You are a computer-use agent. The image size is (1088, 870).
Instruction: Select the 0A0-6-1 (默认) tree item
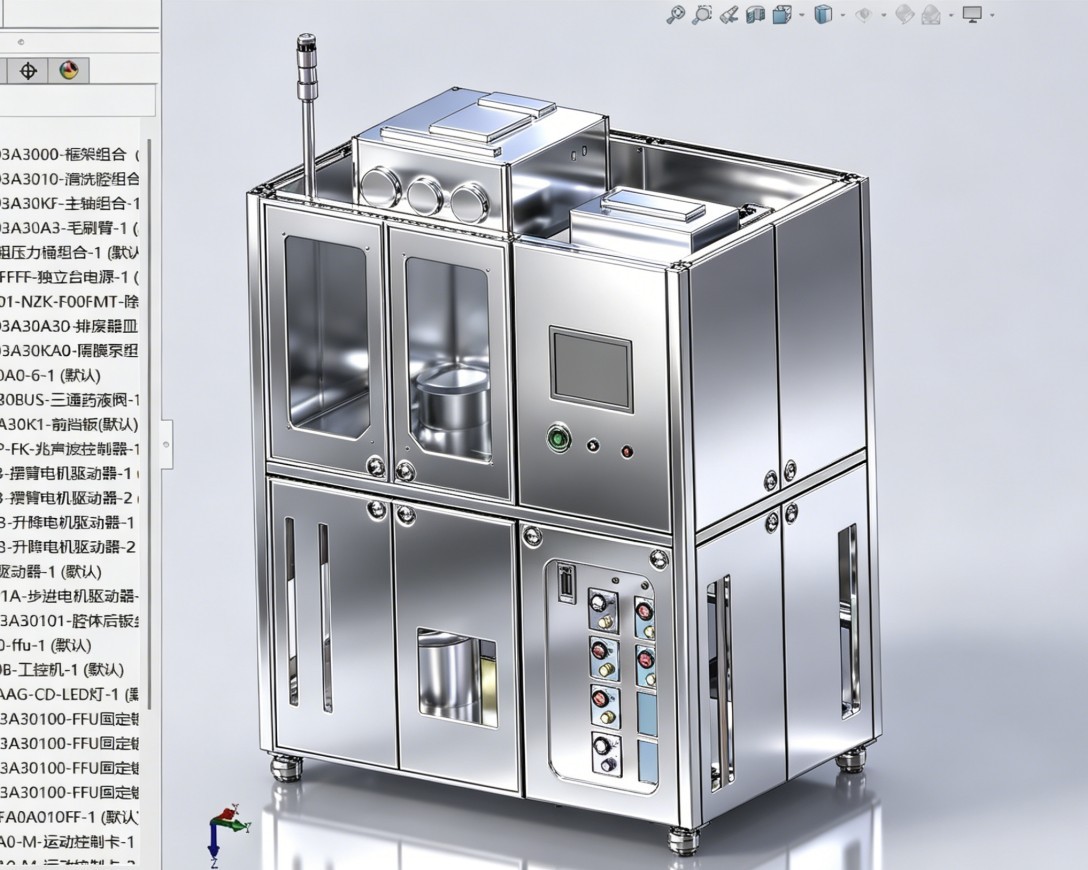click(51, 375)
